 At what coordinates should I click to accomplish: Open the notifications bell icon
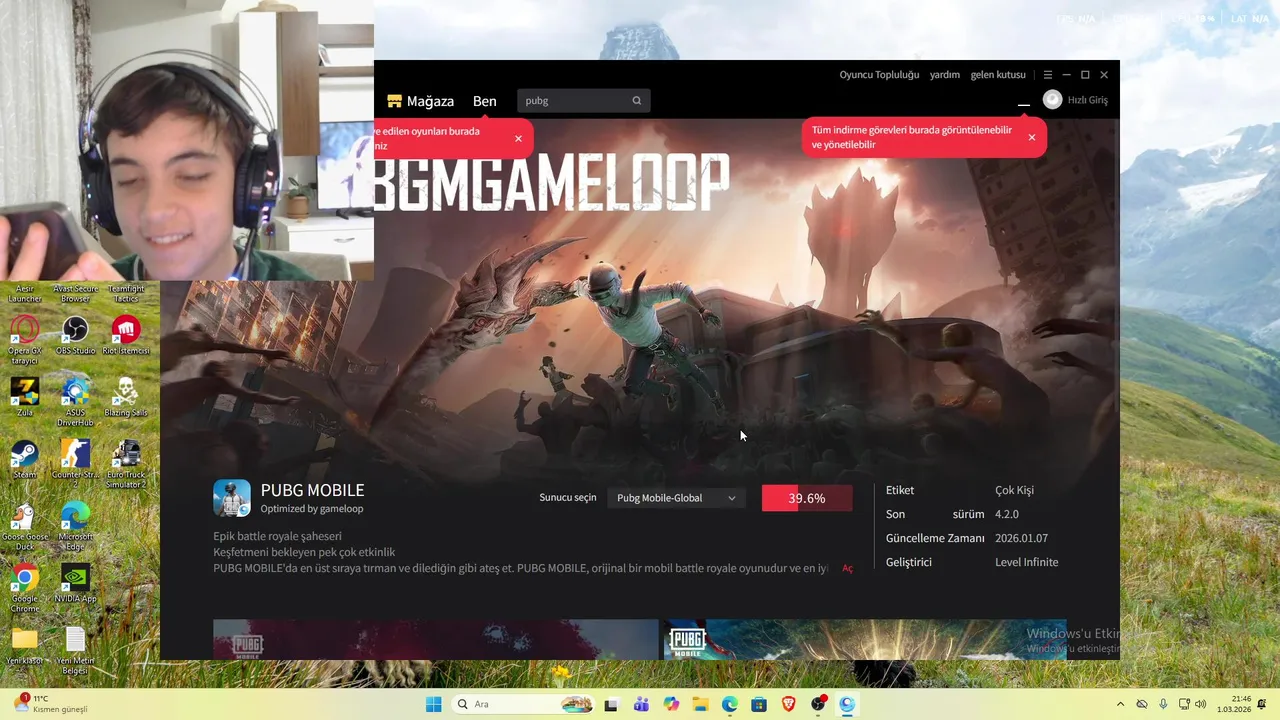click(1263, 704)
